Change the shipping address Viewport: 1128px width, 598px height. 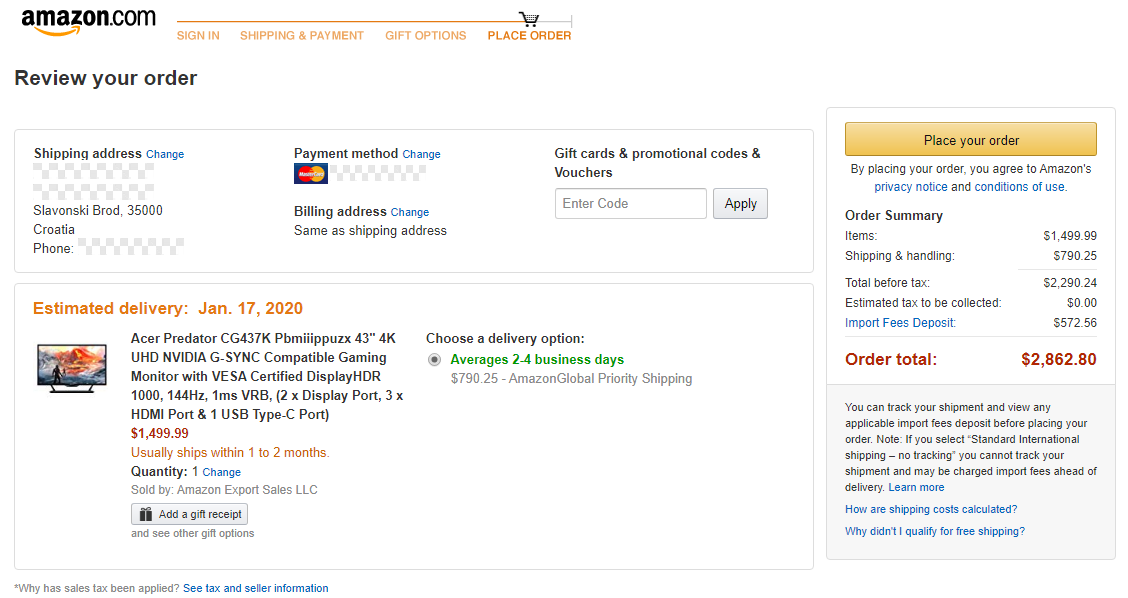165,154
